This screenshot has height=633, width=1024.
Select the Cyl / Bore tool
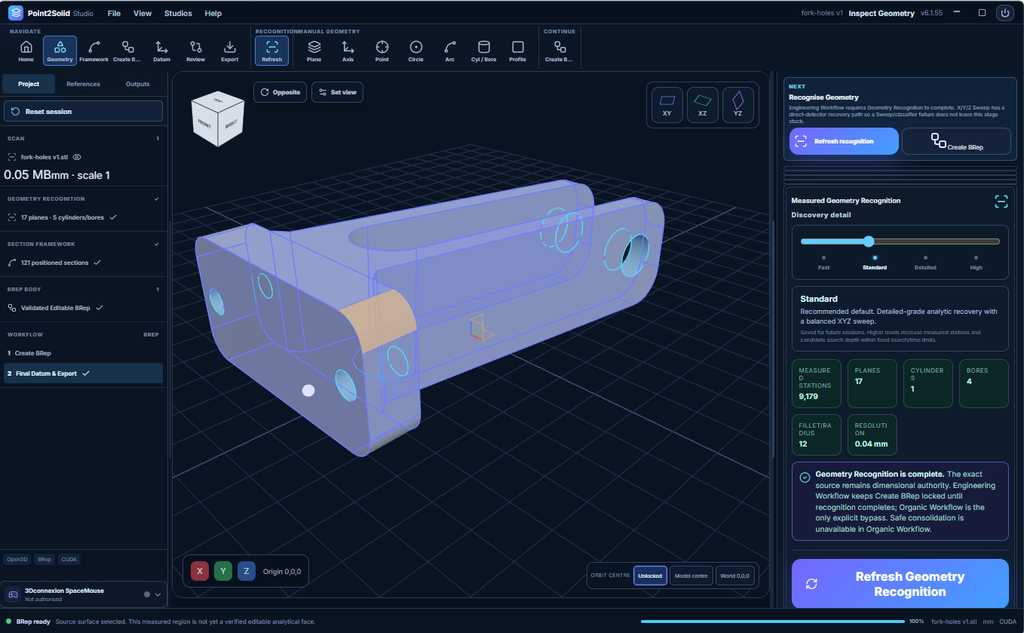tap(484, 51)
